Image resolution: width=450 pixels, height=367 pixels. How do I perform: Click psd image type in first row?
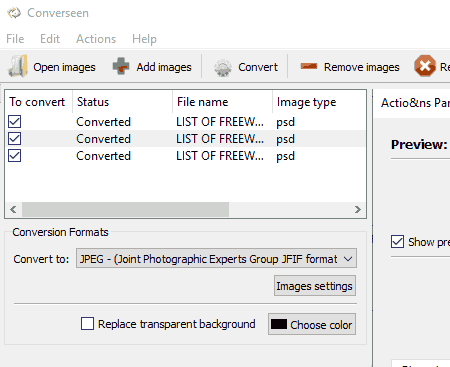(286, 122)
